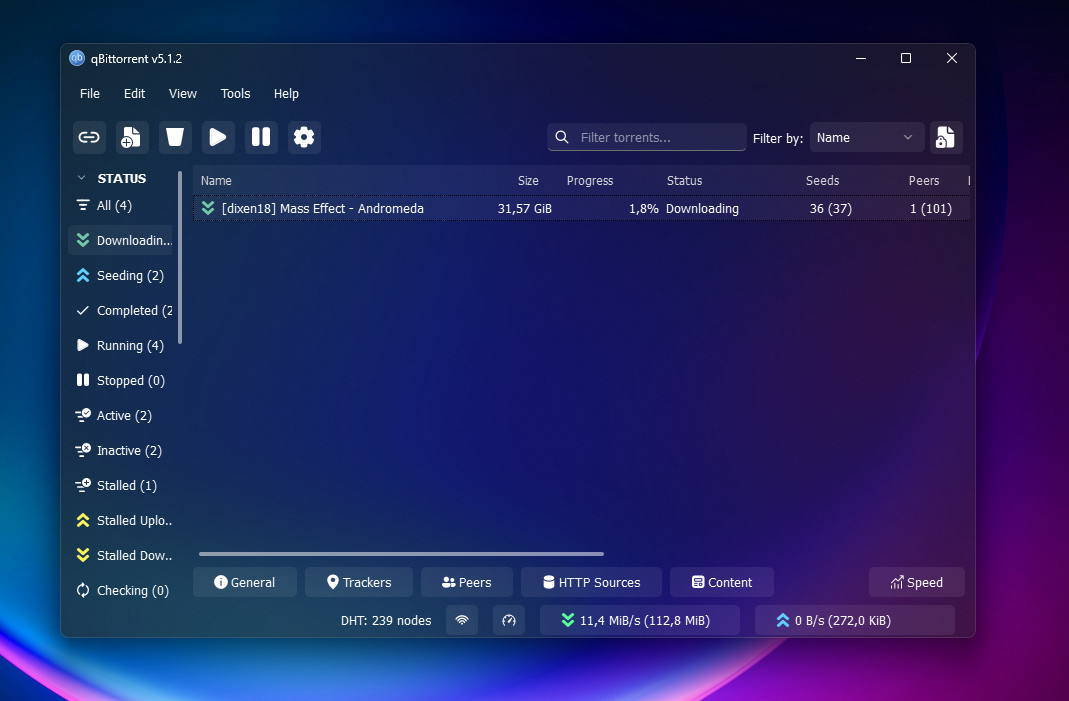The image size is (1069, 701).
Task: Select the Checking (0) filter
Action: tap(121, 591)
